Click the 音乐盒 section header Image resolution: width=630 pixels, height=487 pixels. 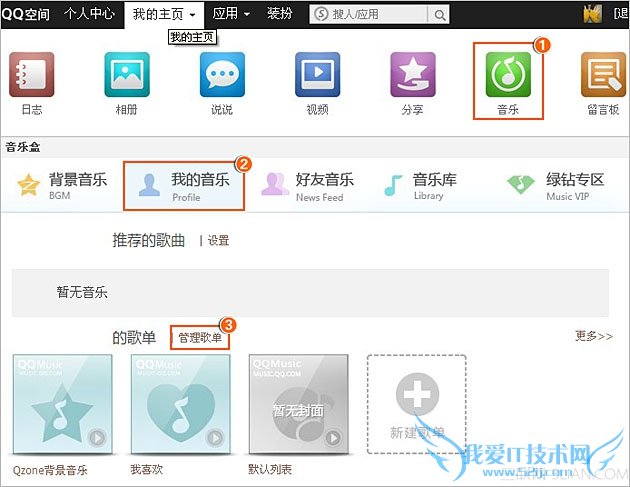click(23, 147)
